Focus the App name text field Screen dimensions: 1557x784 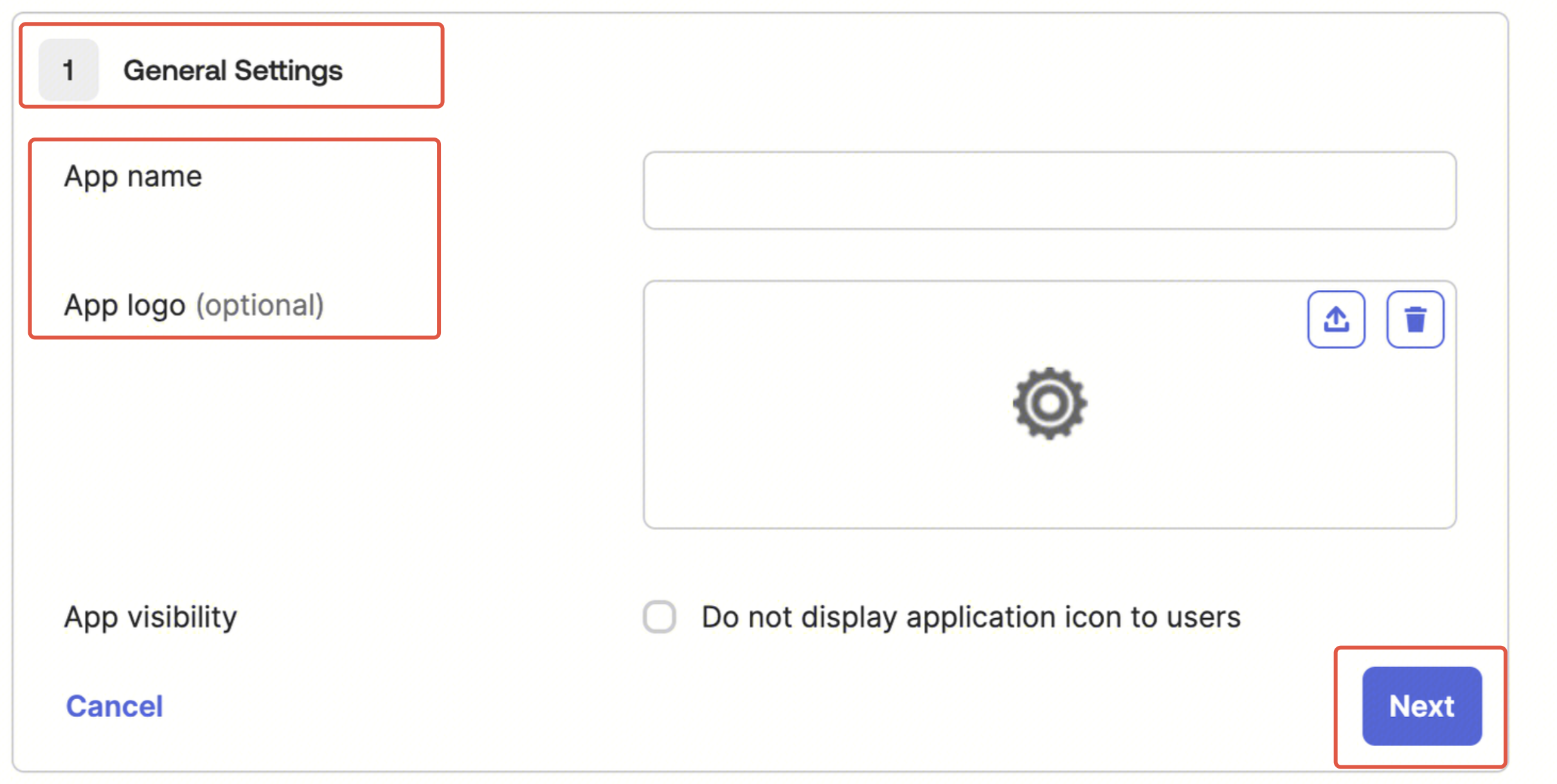click(x=1049, y=191)
